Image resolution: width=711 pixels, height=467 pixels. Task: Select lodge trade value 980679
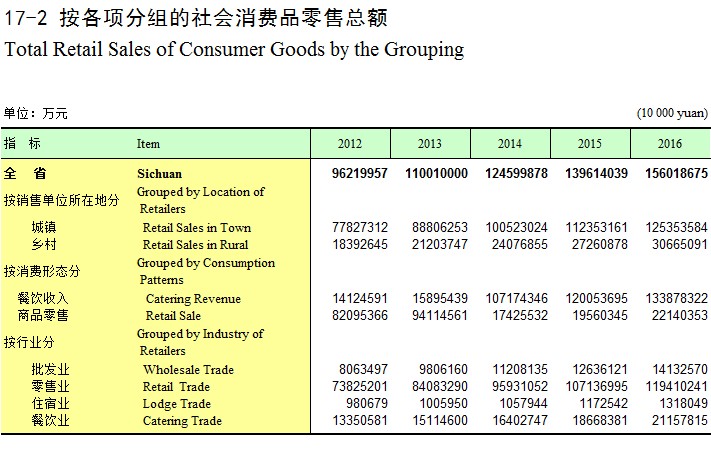pyautogui.click(x=366, y=403)
